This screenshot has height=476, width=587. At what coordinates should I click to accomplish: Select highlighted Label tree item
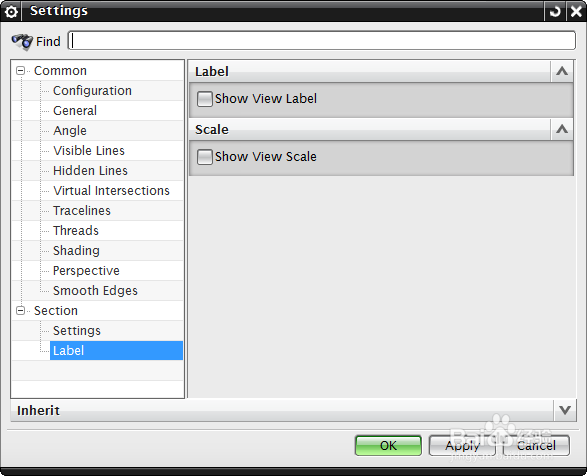click(x=116, y=351)
